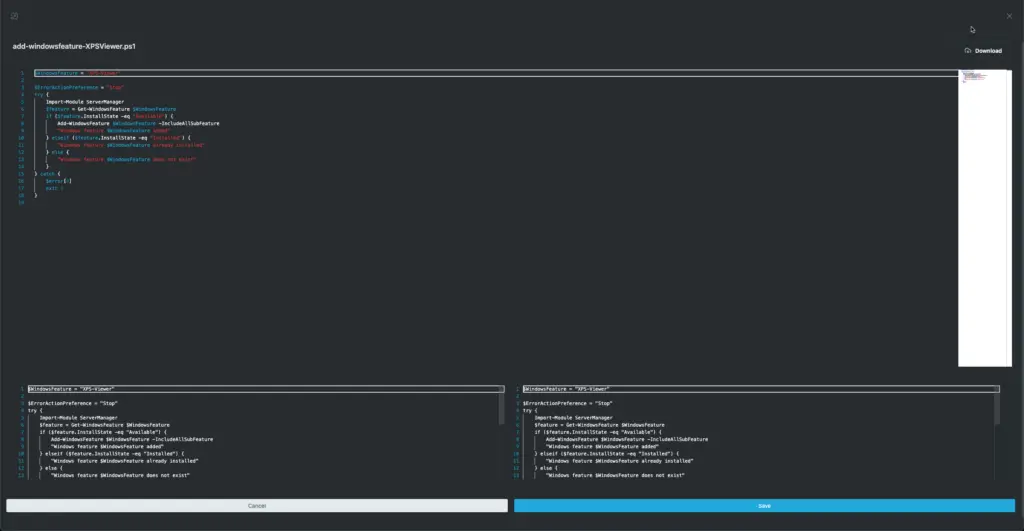Cancel the script edits
This screenshot has height=531, width=1024.
click(257, 506)
